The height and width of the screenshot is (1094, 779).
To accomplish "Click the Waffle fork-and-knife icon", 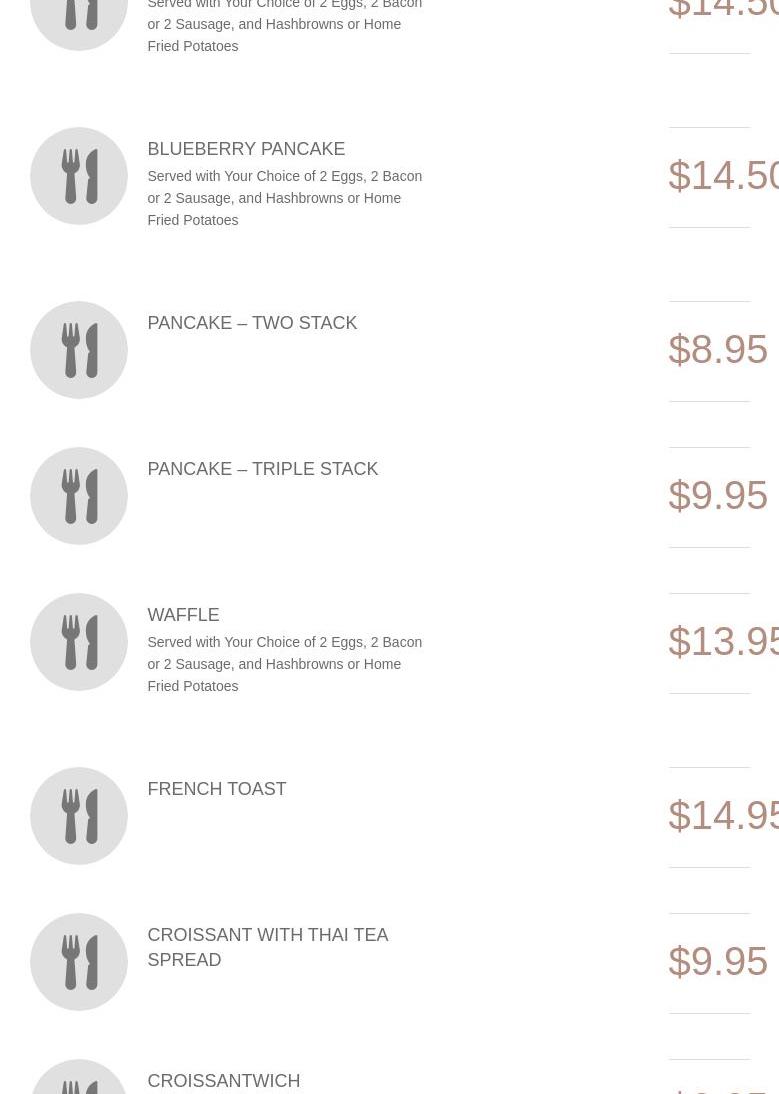I will point(79,642).
